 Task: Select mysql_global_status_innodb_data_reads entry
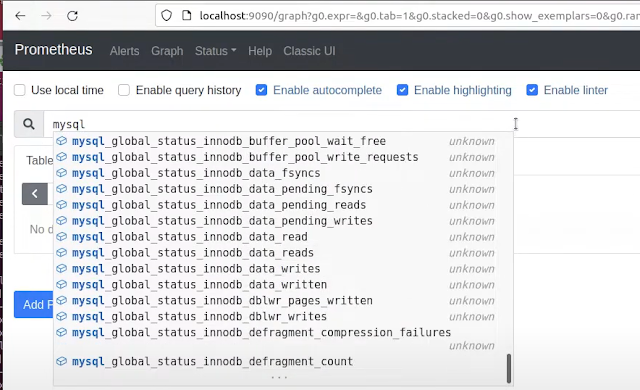pyautogui.click(x=283, y=253)
